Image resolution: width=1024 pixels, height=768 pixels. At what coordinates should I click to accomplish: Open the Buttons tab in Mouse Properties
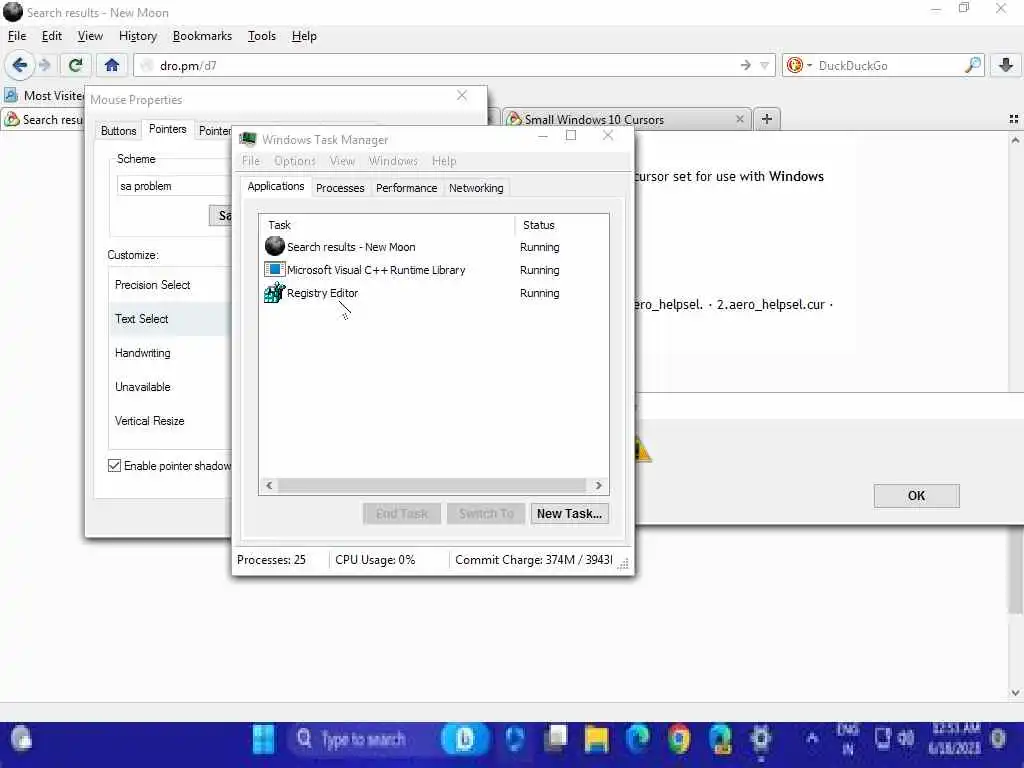pyautogui.click(x=118, y=131)
